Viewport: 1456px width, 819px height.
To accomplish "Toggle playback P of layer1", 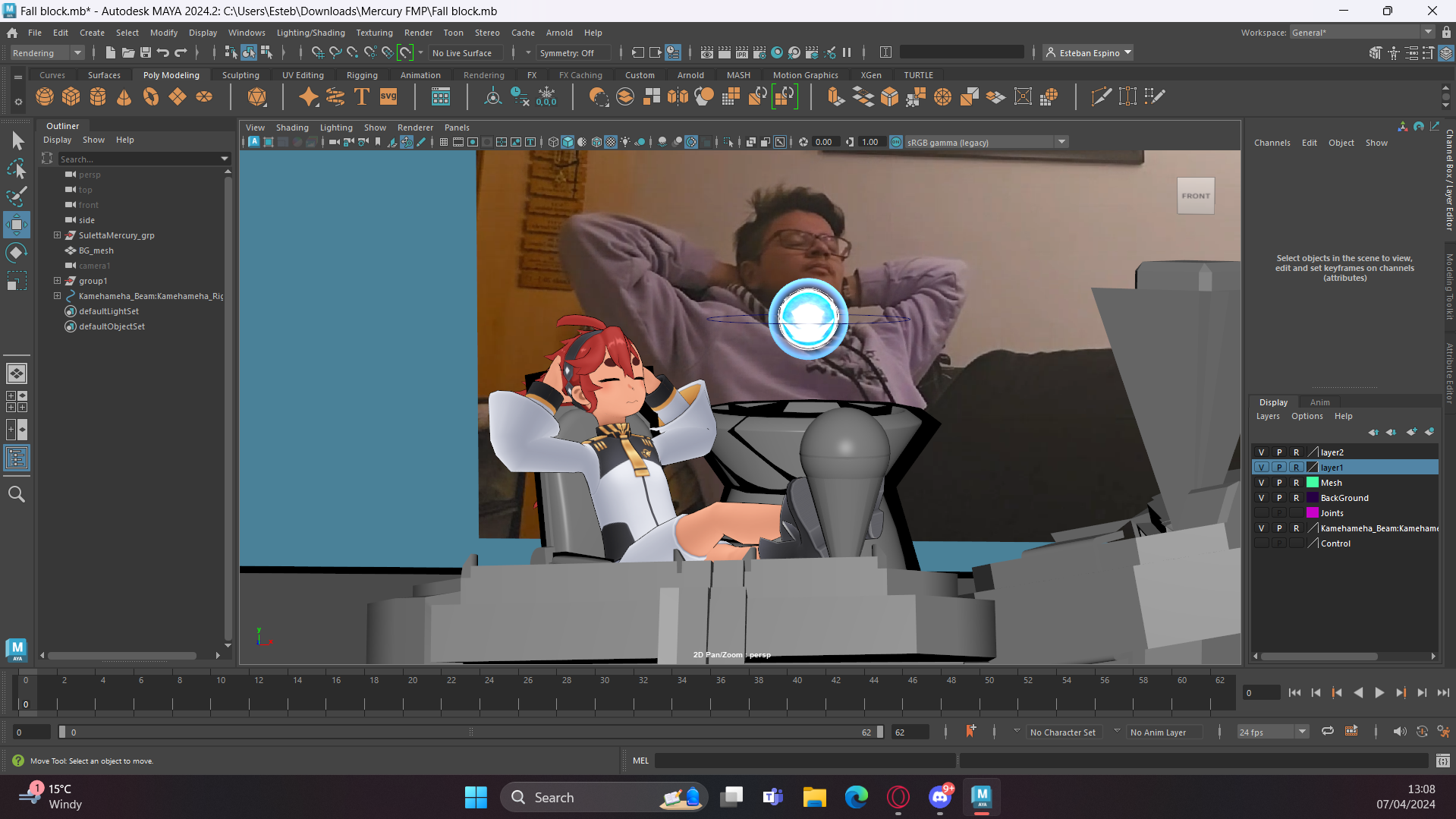I will [1279, 468].
